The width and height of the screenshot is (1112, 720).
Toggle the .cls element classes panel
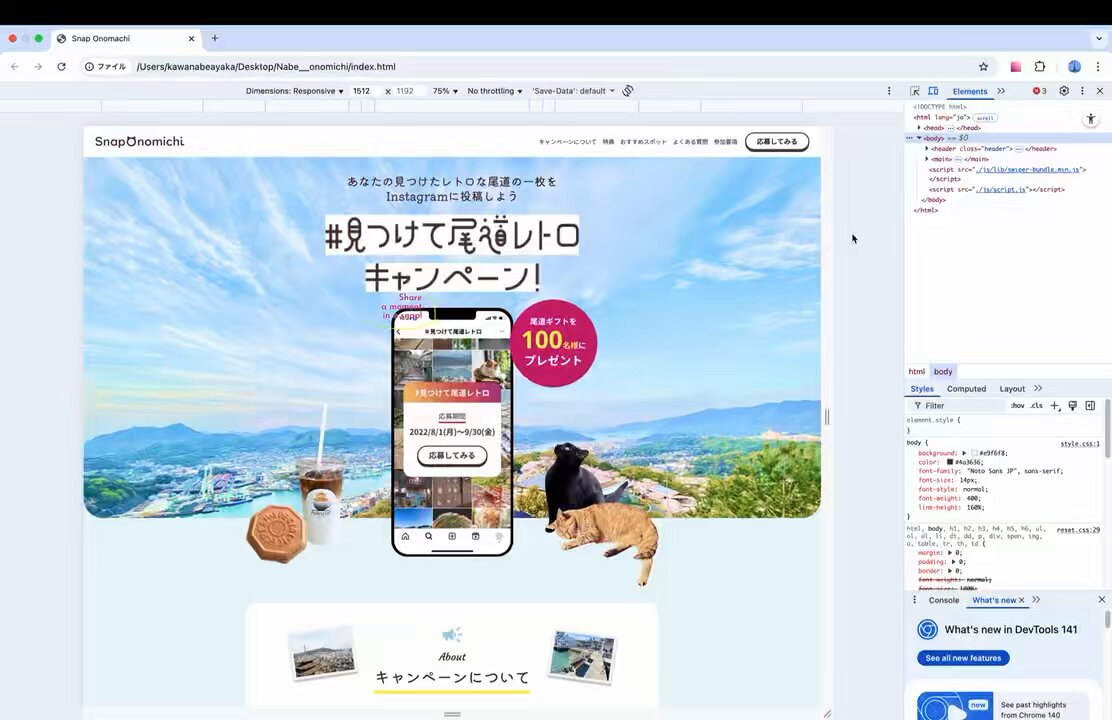click(1036, 406)
